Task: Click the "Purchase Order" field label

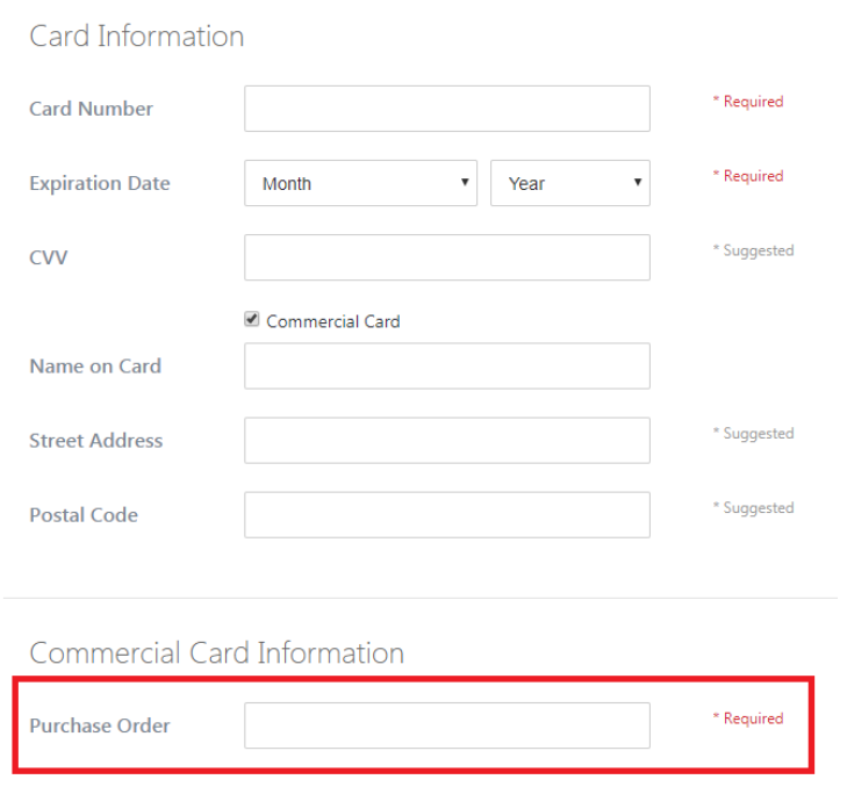Action: click(x=99, y=726)
